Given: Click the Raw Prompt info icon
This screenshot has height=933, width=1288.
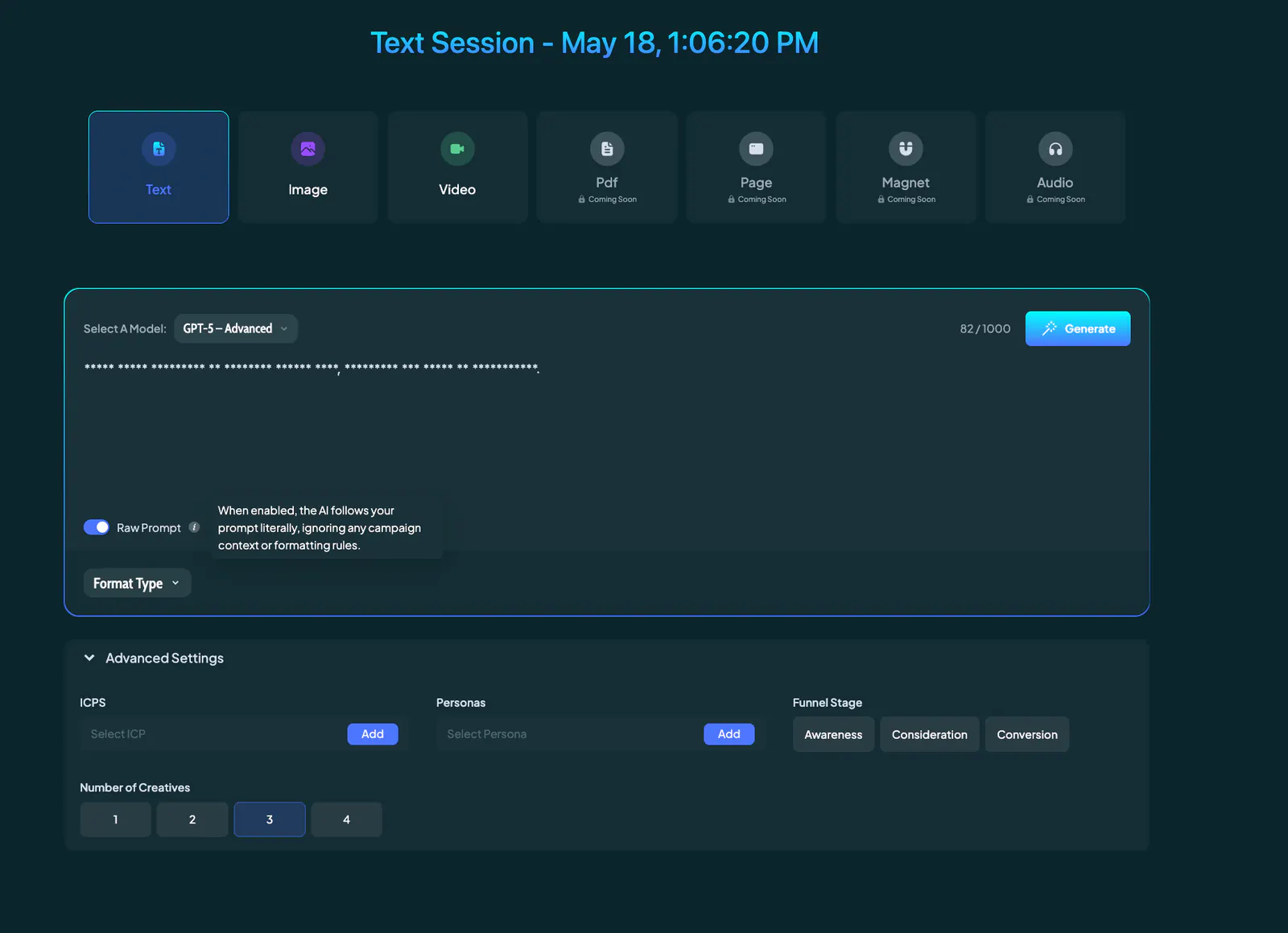Looking at the screenshot, I should 194,527.
